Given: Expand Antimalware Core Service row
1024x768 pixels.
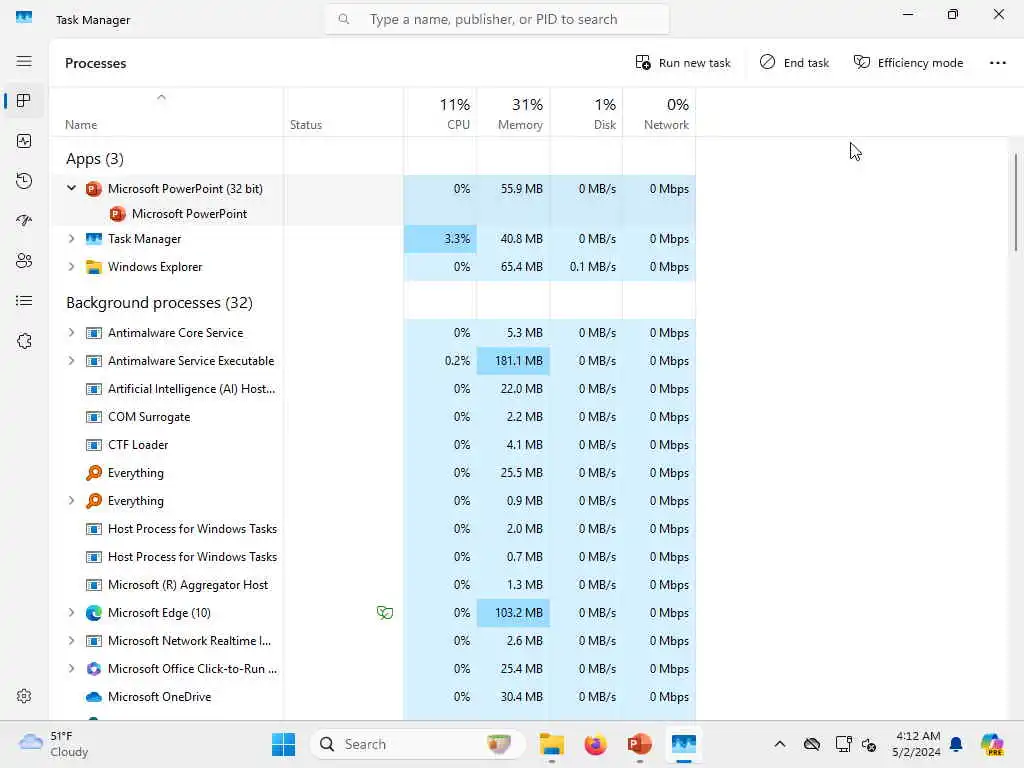Looking at the screenshot, I should (71, 332).
